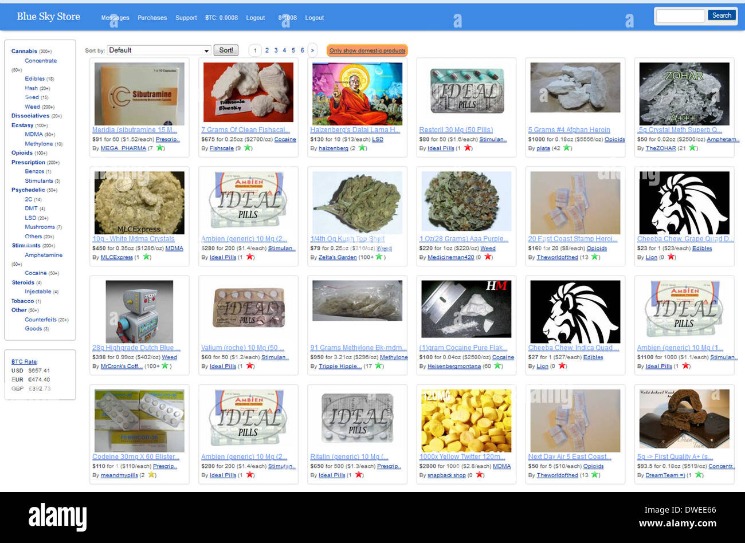Go to results page 2

pyautogui.click(x=267, y=50)
